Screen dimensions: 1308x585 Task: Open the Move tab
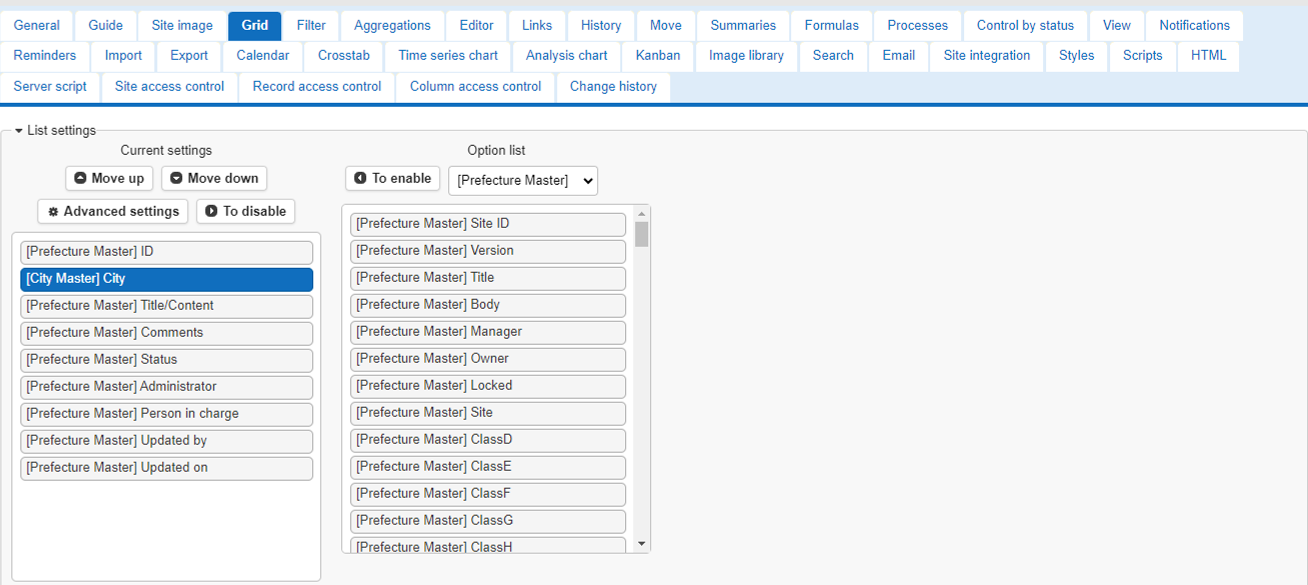pyautogui.click(x=666, y=25)
